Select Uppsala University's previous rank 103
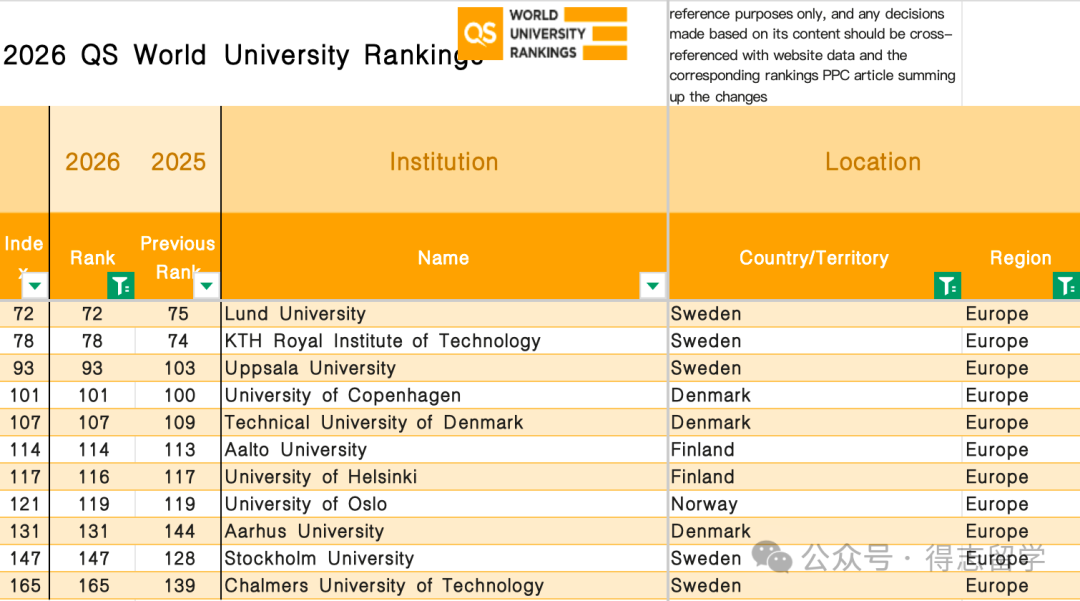The width and height of the screenshot is (1080, 601). coord(180,368)
